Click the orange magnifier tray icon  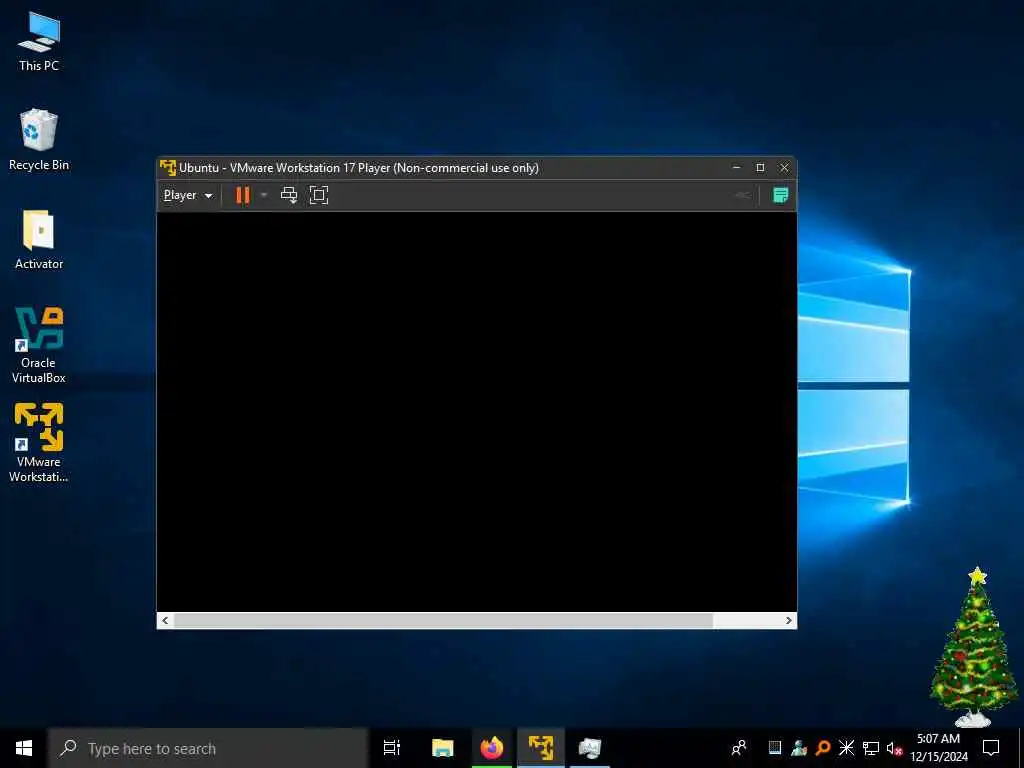point(822,748)
